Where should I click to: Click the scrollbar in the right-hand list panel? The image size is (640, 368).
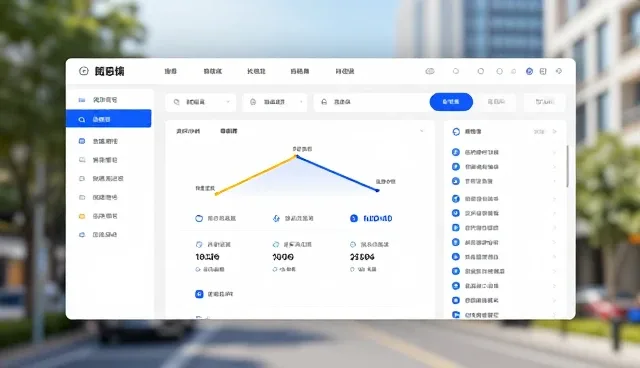point(567,166)
